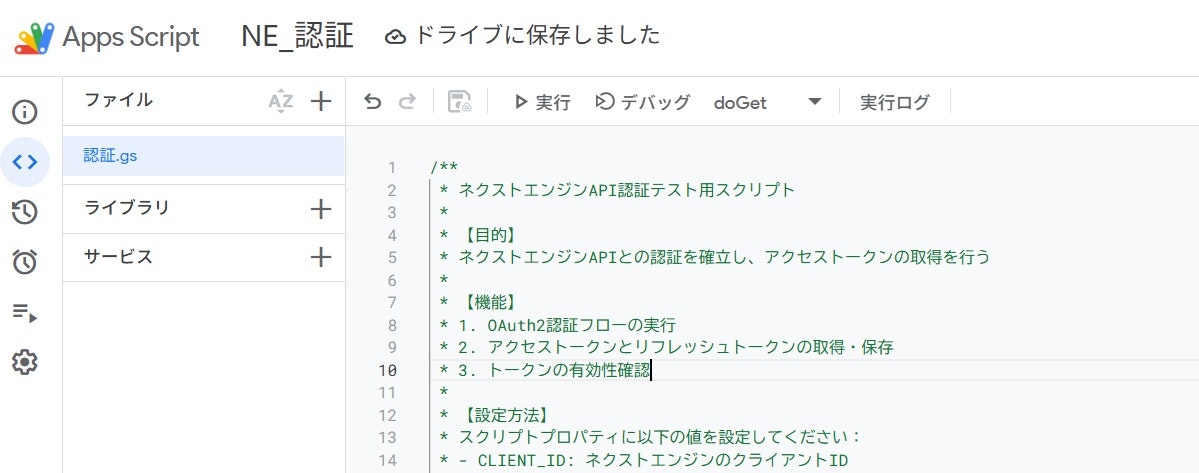Add a service with plus icon
This screenshot has height=473, width=1199.
click(321, 258)
